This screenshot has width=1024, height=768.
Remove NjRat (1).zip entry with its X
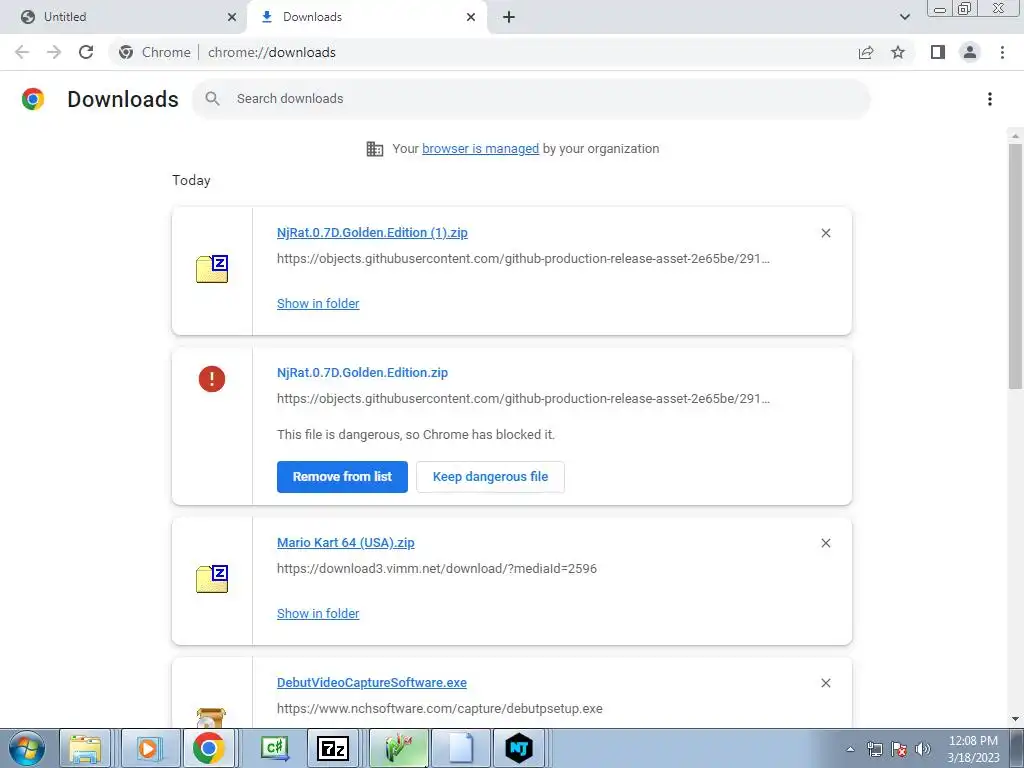[x=826, y=233]
